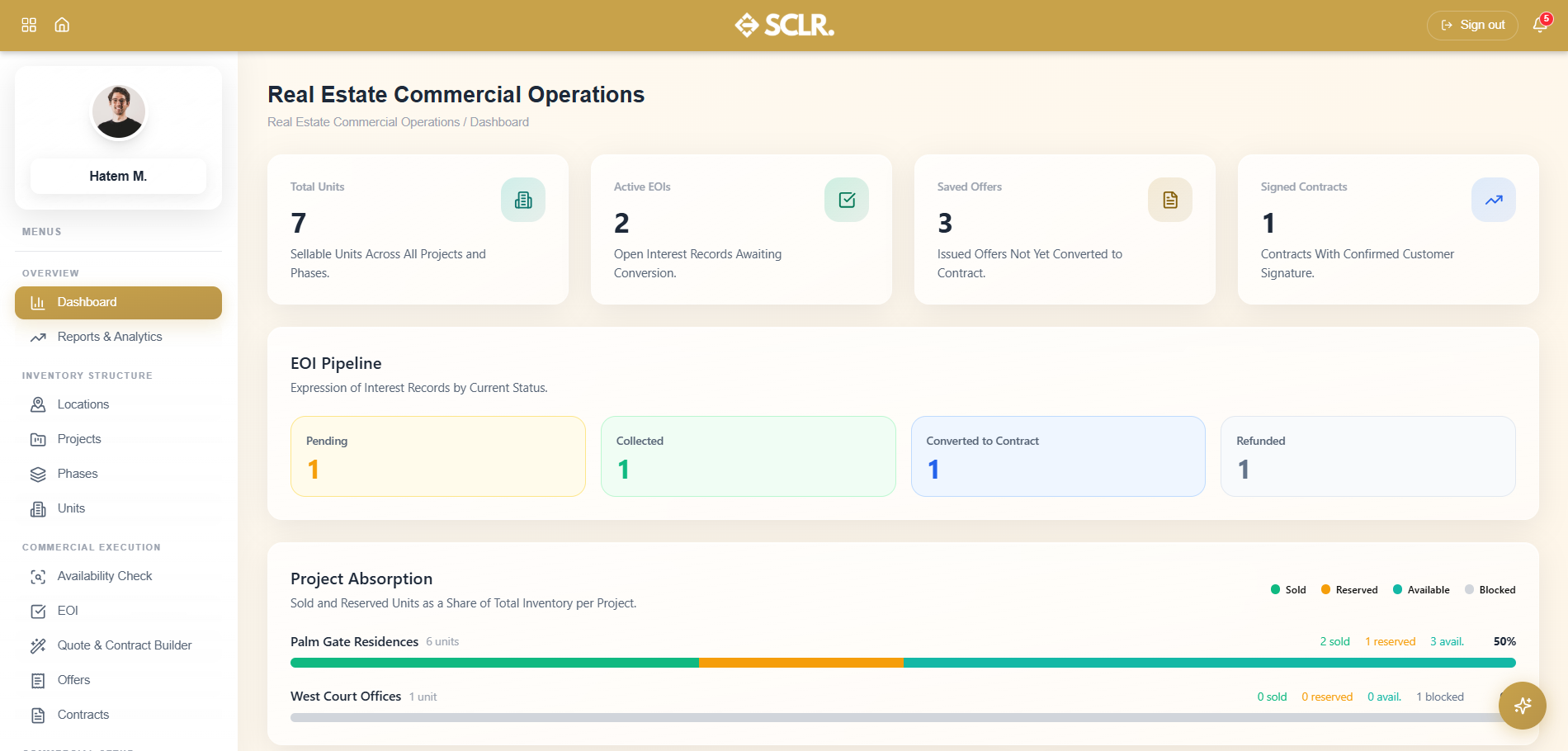
Task: Open EOI in sidebar
Action: pyautogui.click(x=118, y=611)
